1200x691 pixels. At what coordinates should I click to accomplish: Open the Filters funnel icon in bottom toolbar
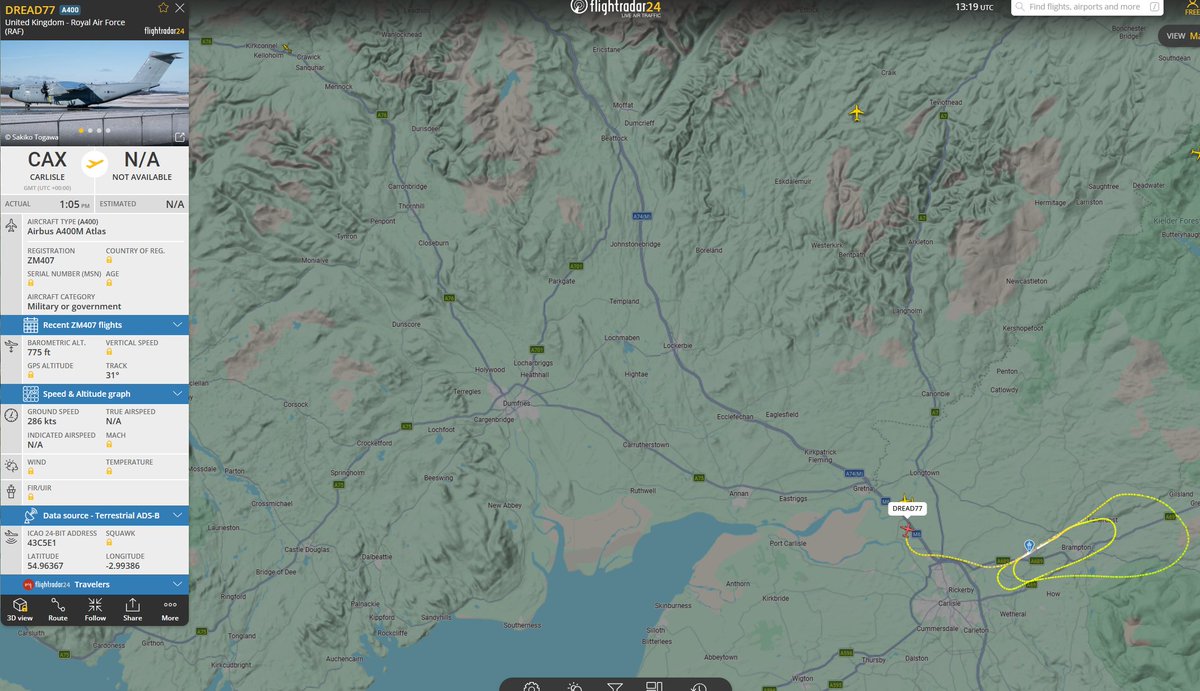615,687
